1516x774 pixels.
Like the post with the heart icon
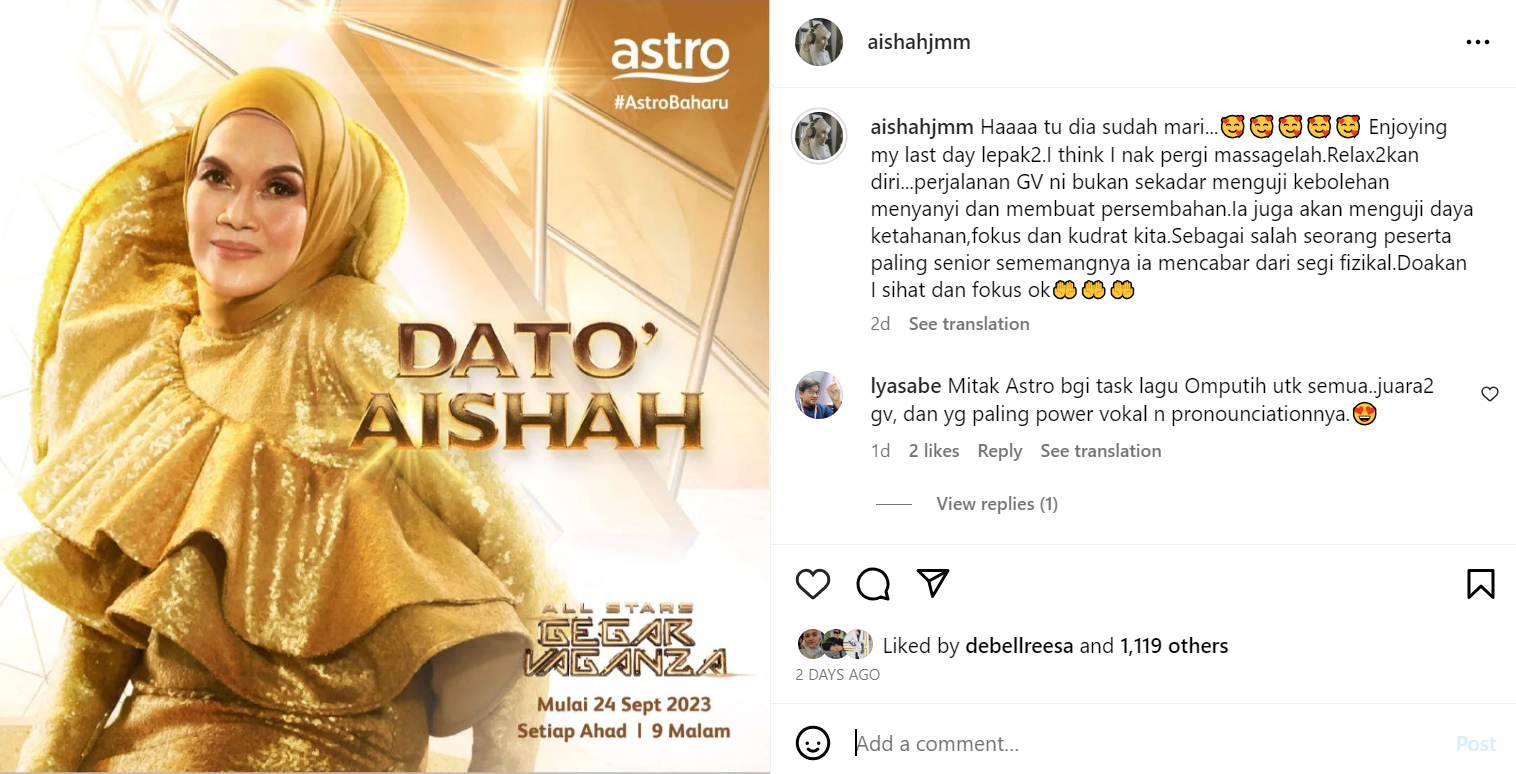813,584
